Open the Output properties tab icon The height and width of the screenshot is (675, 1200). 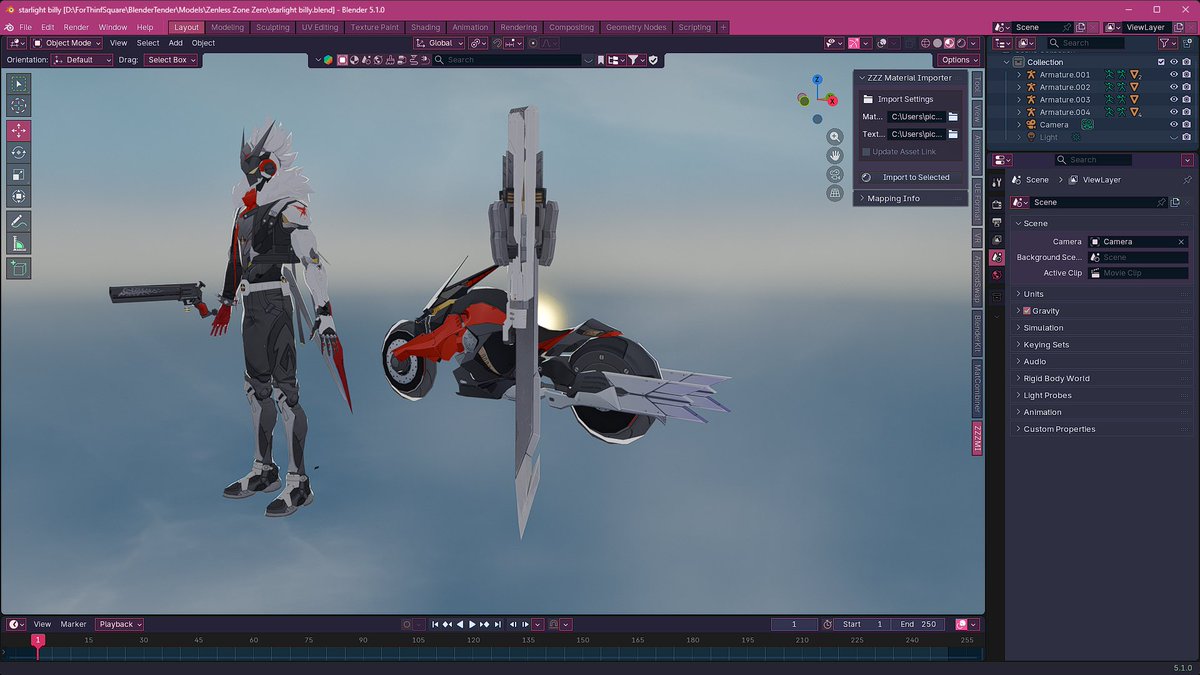point(997,222)
